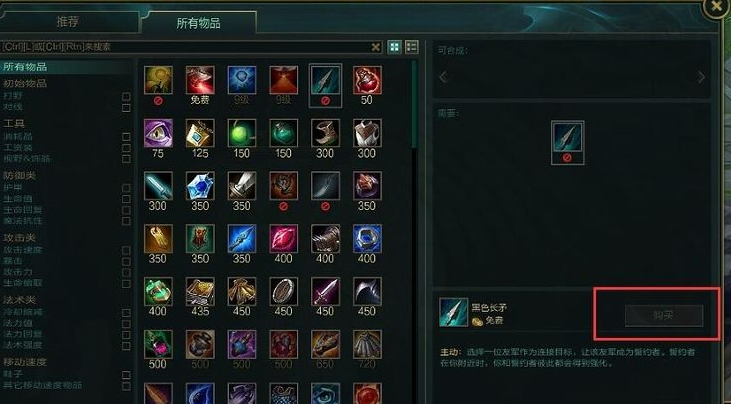Select the long sword item priced 300
The width and height of the screenshot is (731, 404).
pyautogui.click(x=158, y=185)
